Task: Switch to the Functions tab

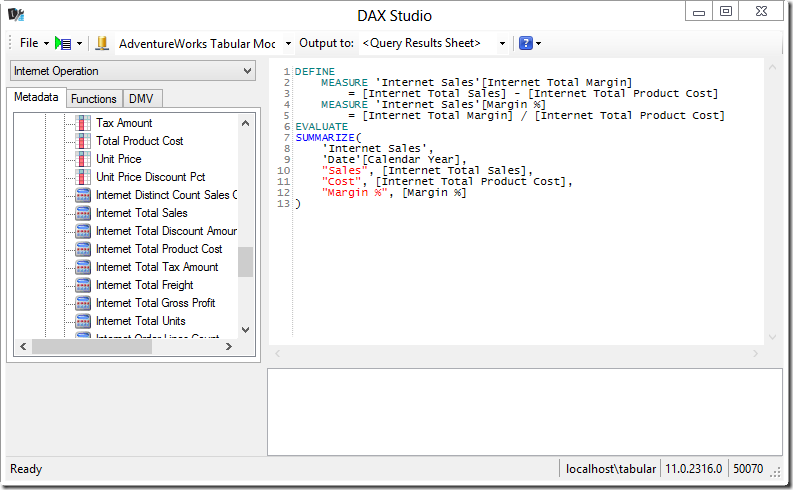Action: point(94,99)
